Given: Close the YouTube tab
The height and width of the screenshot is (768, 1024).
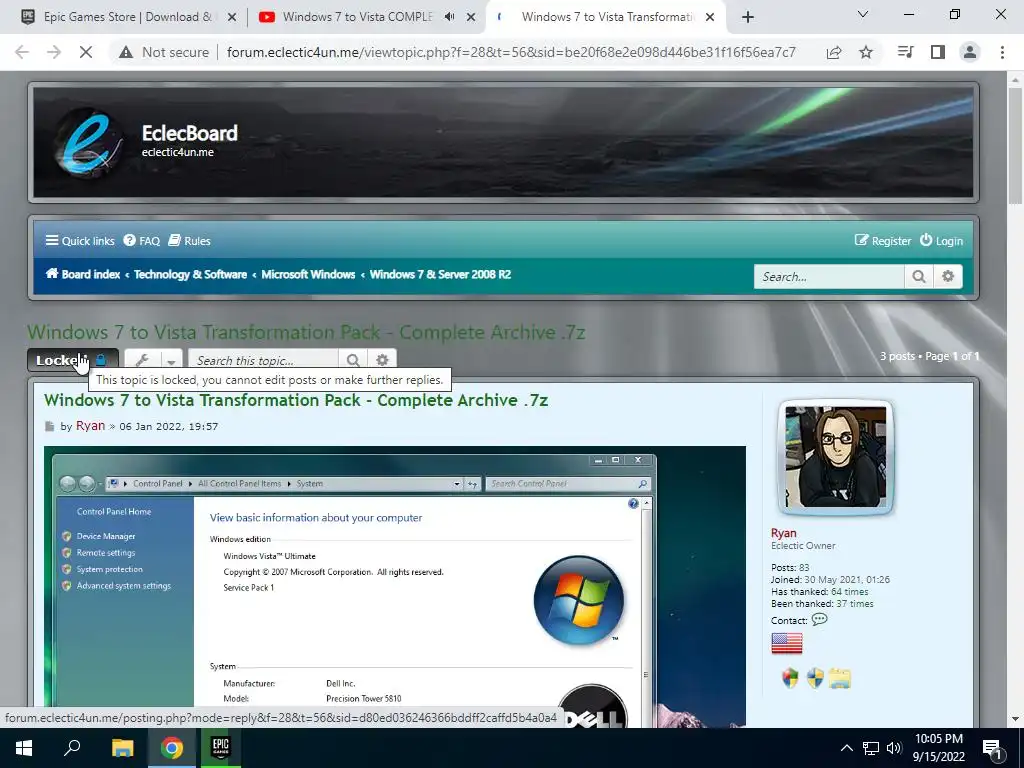Looking at the screenshot, I should point(471,18).
